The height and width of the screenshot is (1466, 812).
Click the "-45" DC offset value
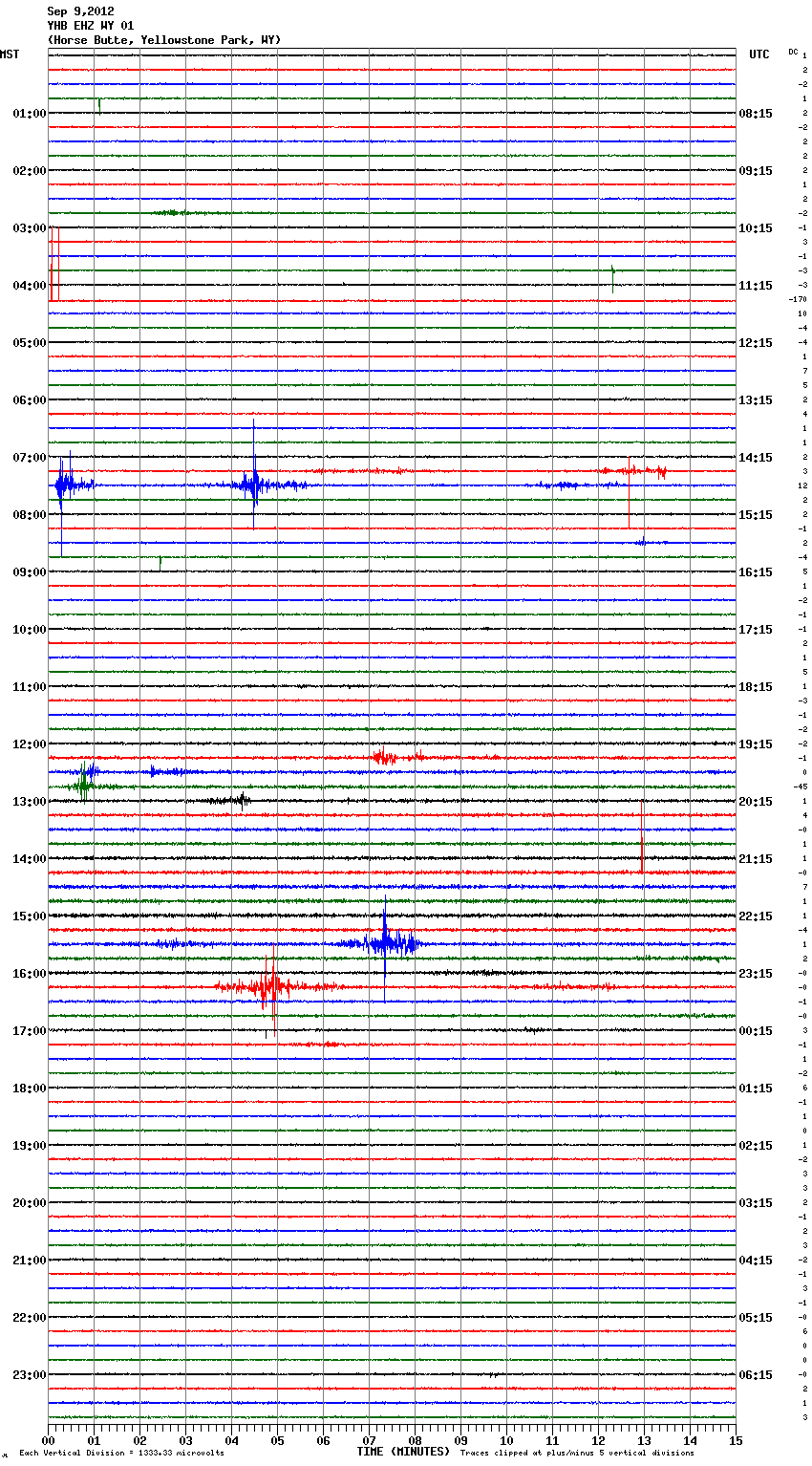[x=801, y=787]
